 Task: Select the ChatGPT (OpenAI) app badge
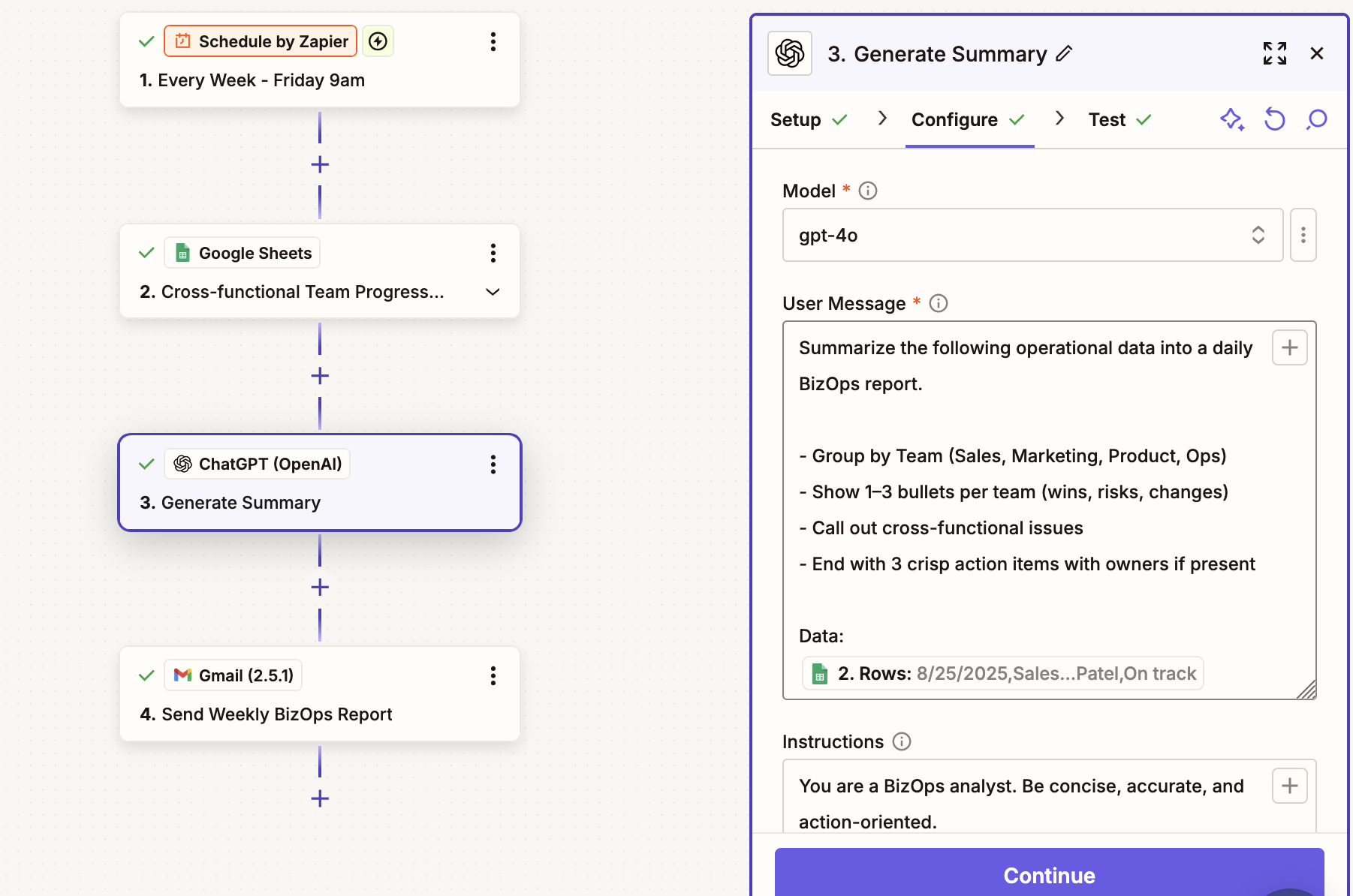coord(258,465)
